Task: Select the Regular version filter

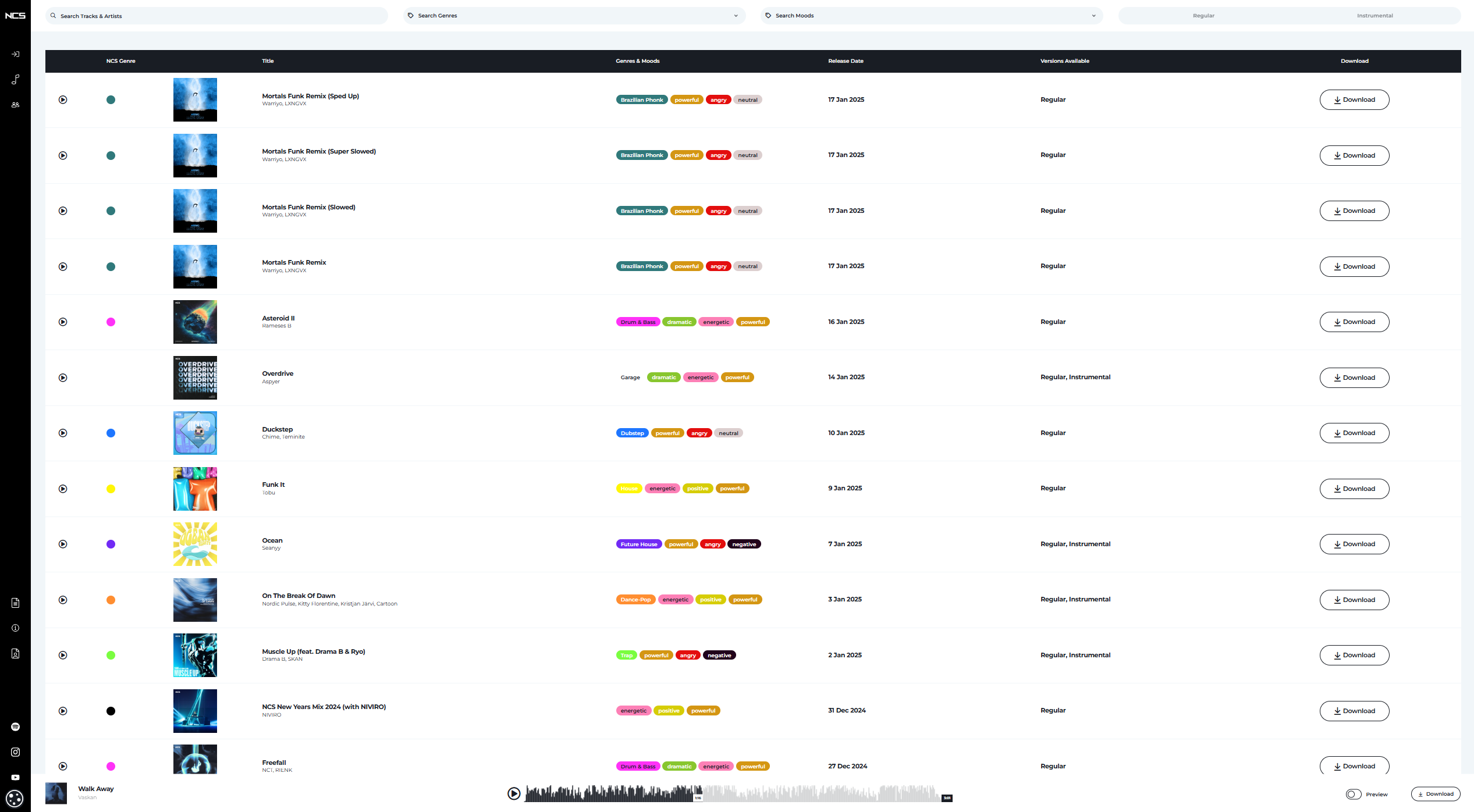Action: point(1203,16)
